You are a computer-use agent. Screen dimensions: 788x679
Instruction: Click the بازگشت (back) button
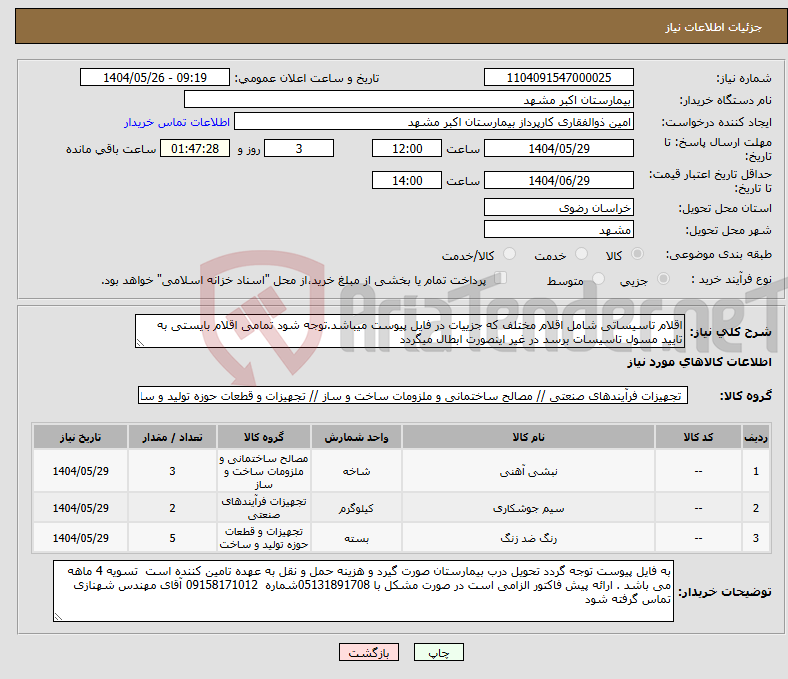tap(368, 652)
